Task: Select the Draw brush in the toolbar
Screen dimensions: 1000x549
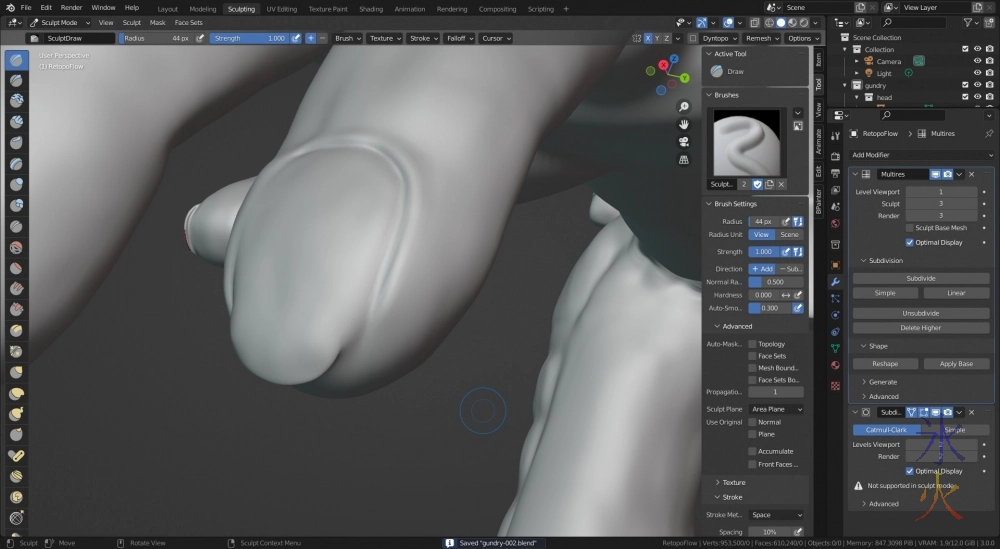Action: pos(17,60)
